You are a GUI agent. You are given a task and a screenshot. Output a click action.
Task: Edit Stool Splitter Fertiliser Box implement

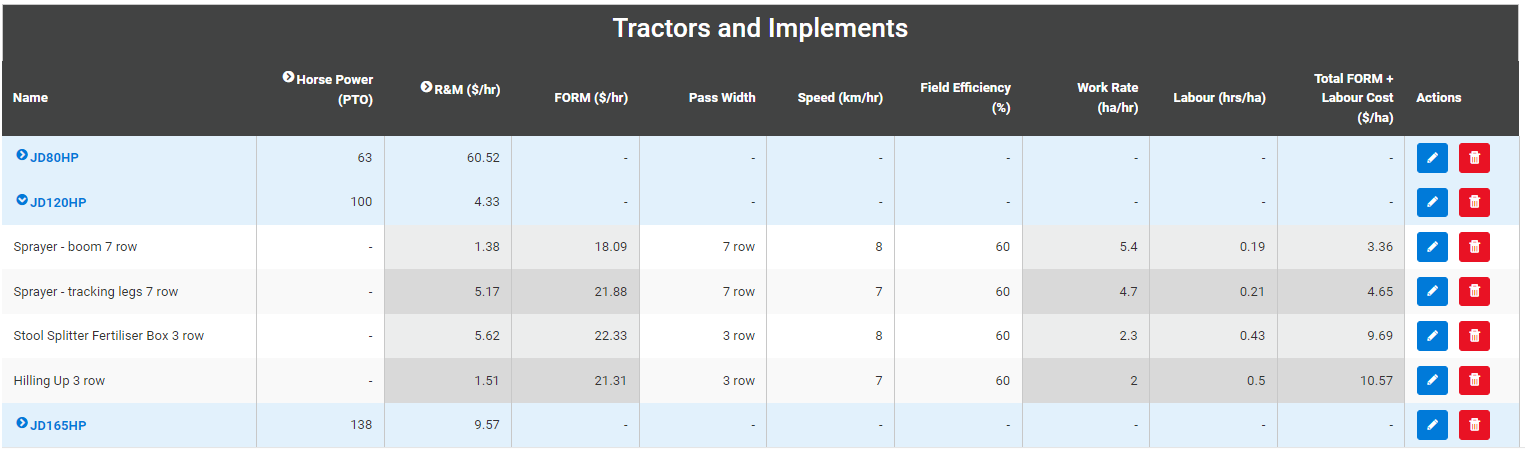(1432, 336)
